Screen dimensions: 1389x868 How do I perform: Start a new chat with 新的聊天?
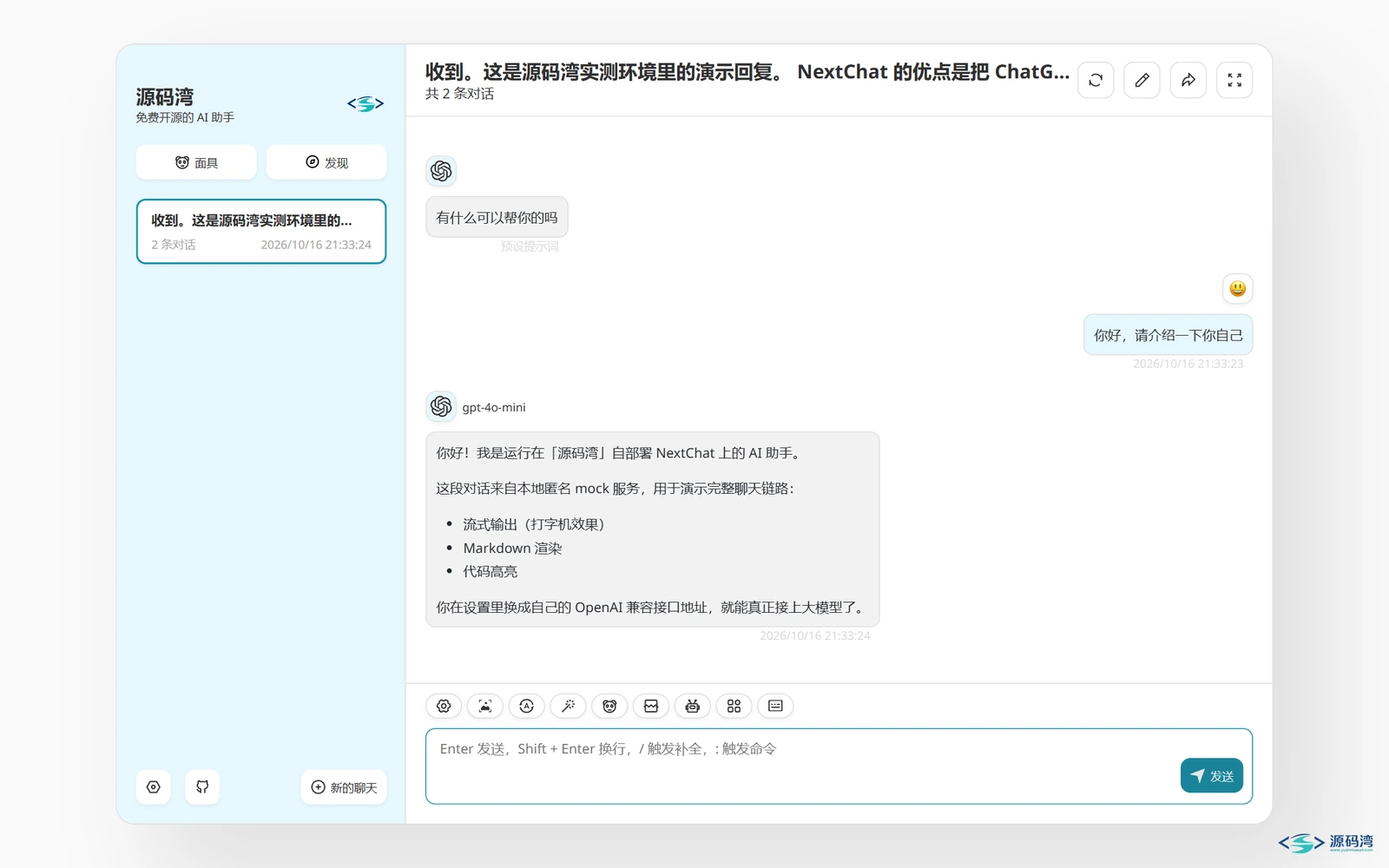(344, 787)
